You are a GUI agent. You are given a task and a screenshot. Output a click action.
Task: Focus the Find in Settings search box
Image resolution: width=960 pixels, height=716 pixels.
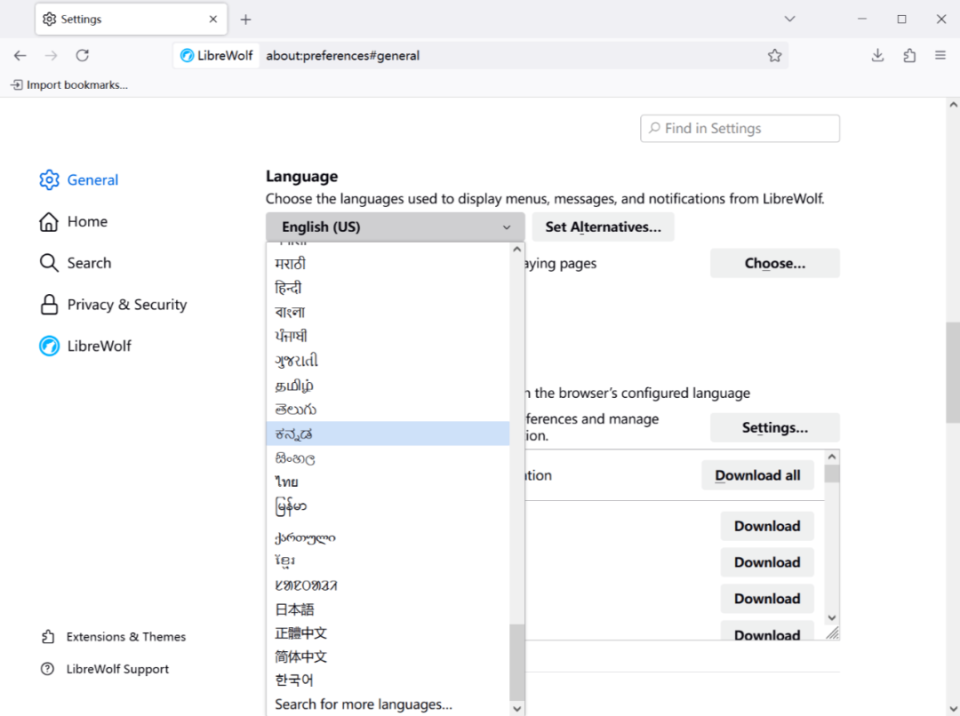click(x=740, y=129)
